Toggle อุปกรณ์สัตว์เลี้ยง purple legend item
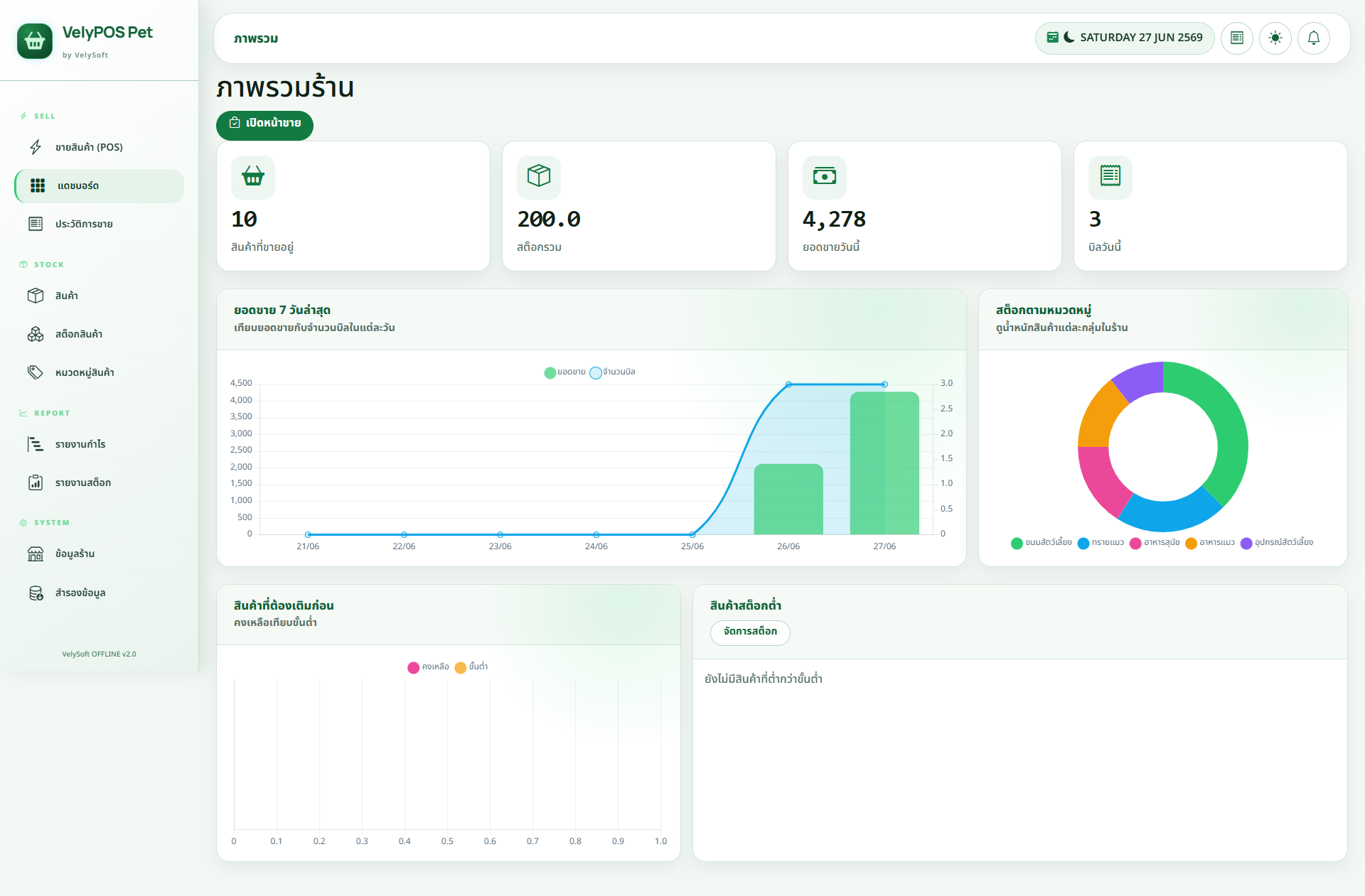 point(1277,543)
